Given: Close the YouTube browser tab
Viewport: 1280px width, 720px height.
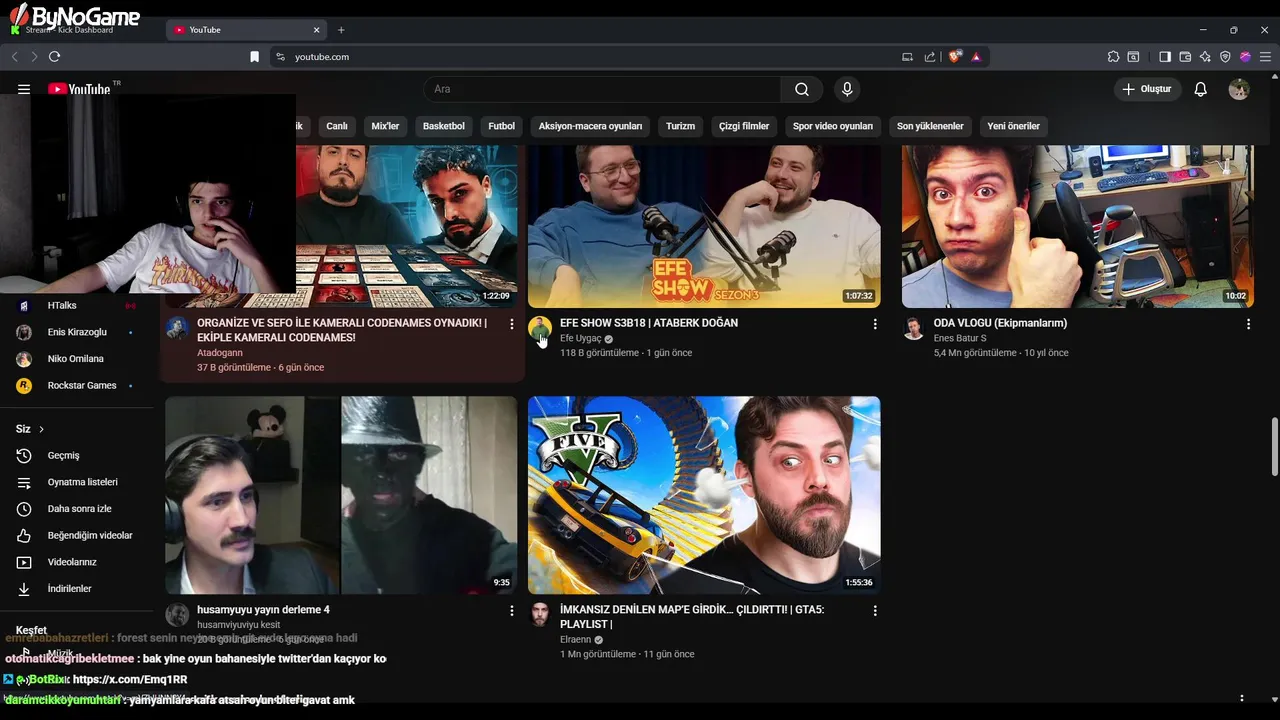Looking at the screenshot, I should [317, 30].
